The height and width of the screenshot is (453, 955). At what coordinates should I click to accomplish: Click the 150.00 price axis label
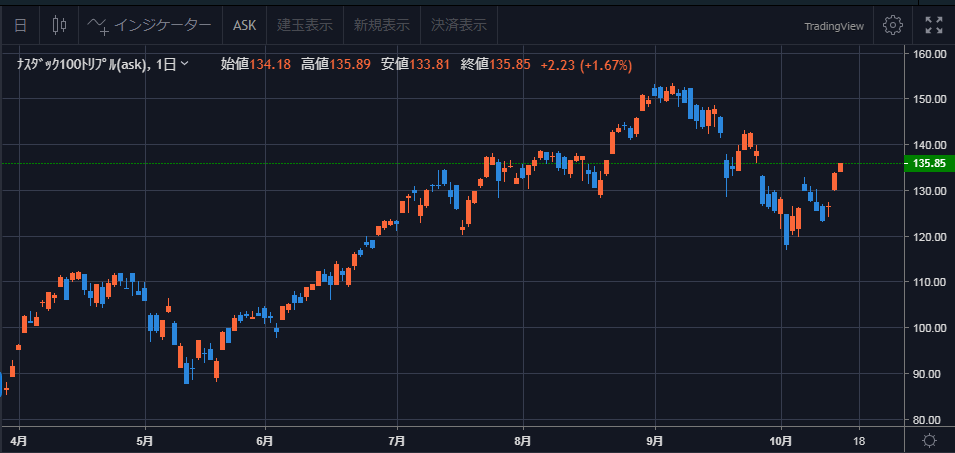(x=929, y=99)
